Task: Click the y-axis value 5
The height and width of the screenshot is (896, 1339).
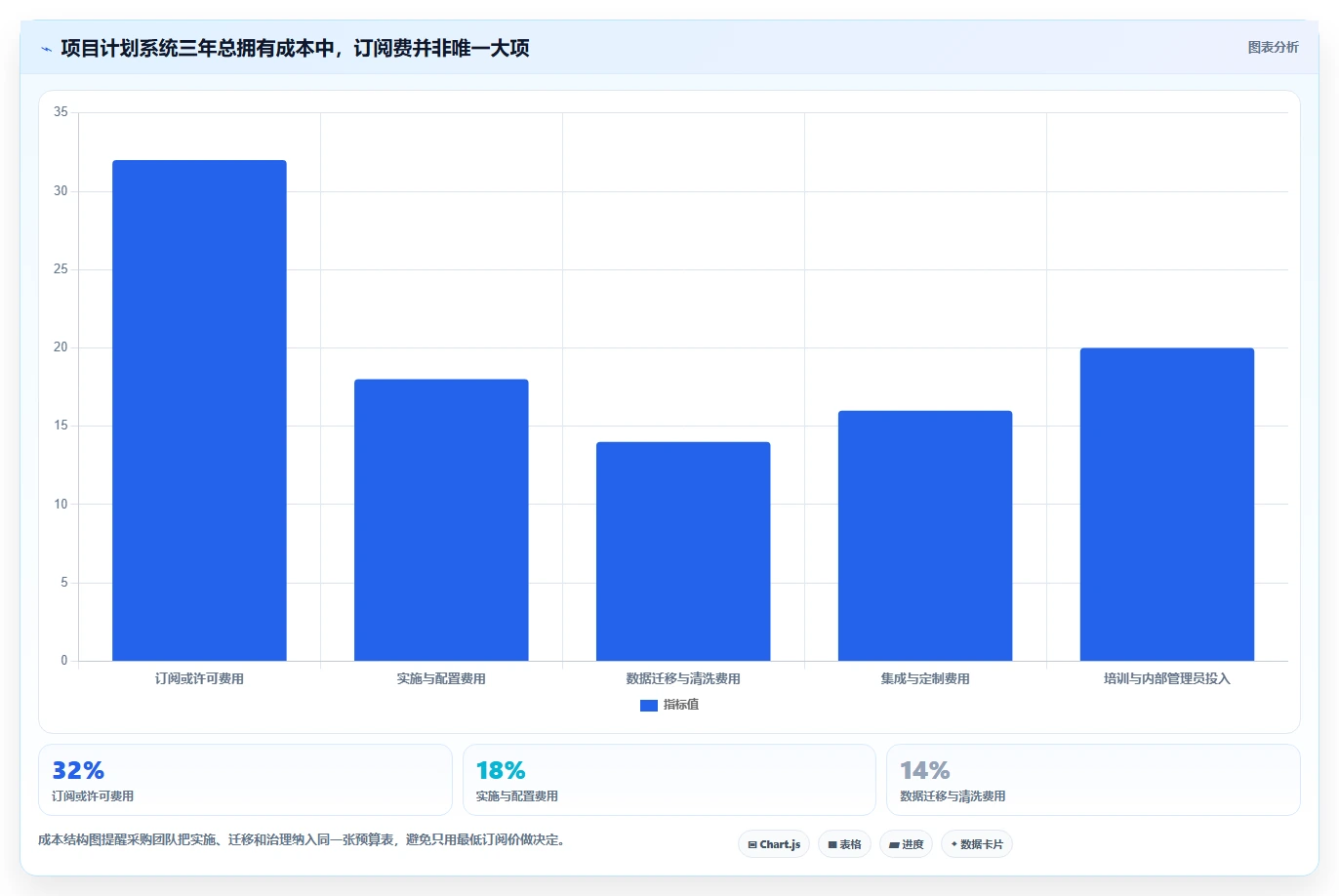Action: [x=64, y=583]
